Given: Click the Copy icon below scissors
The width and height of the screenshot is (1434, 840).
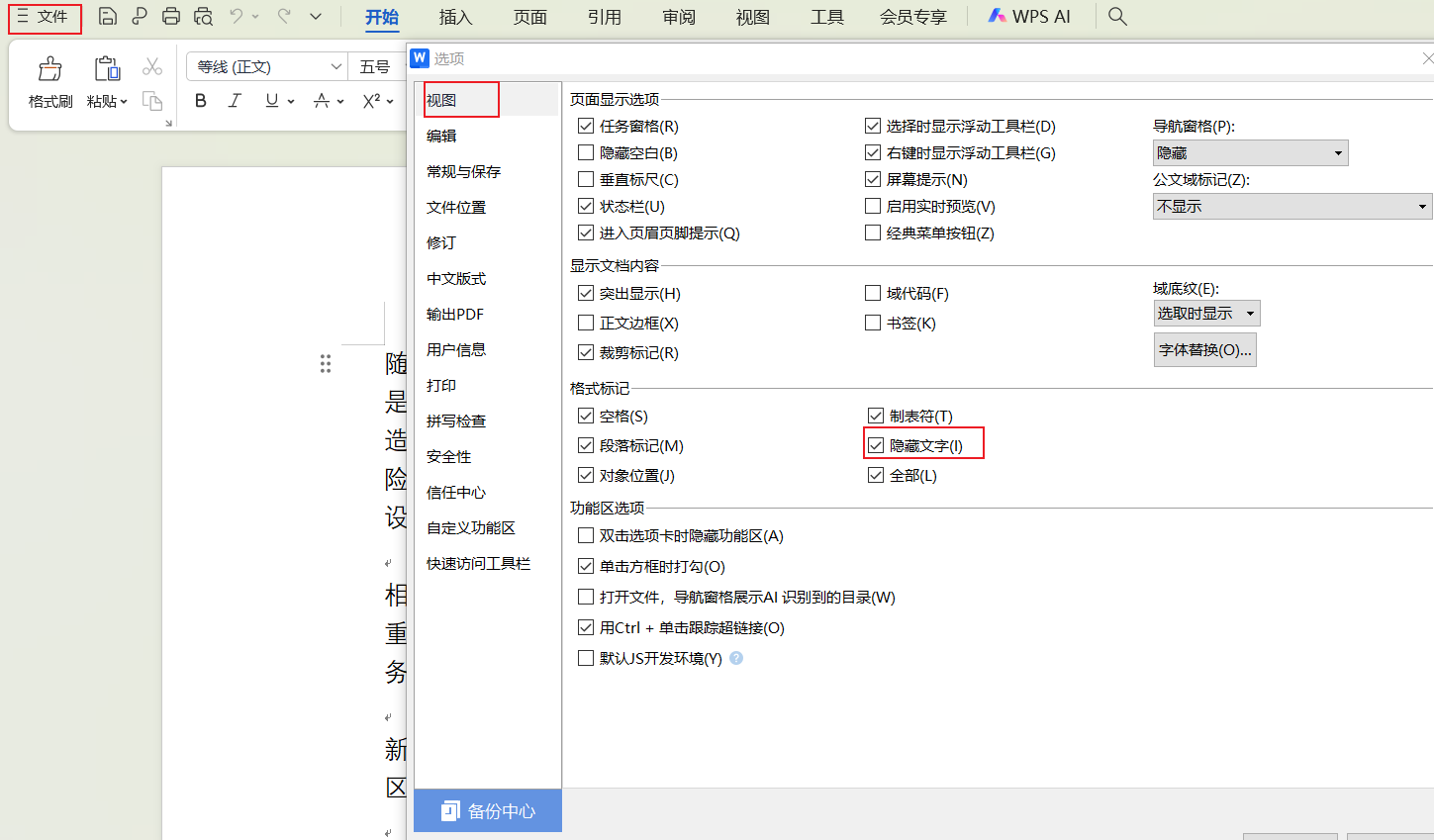Looking at the screenshot, I should pyautogui.click(x=152, y=101).
